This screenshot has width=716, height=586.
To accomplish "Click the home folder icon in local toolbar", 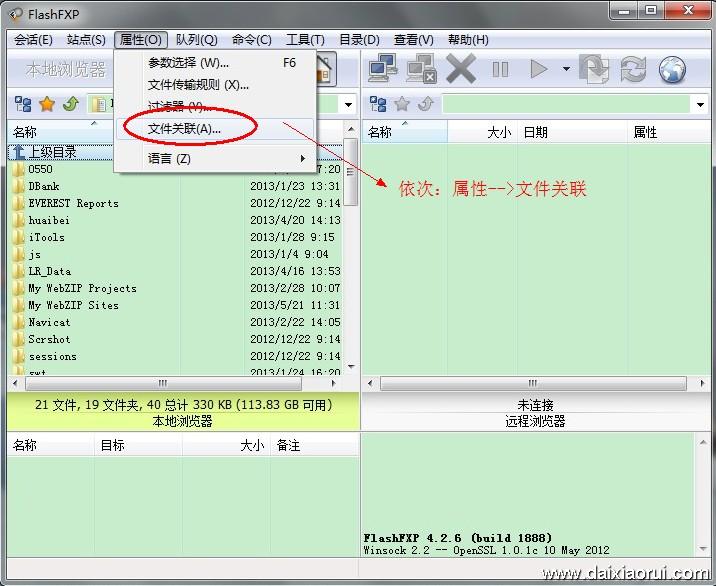I will 326,69.
